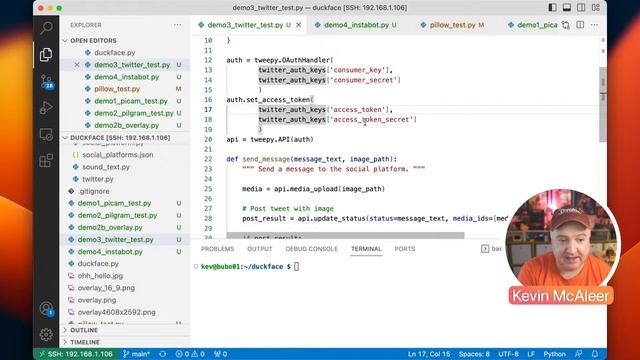Open the Accounts menu icon
Image resolution: width=640 pixels, height=360 pixels.
coord(46,309)
